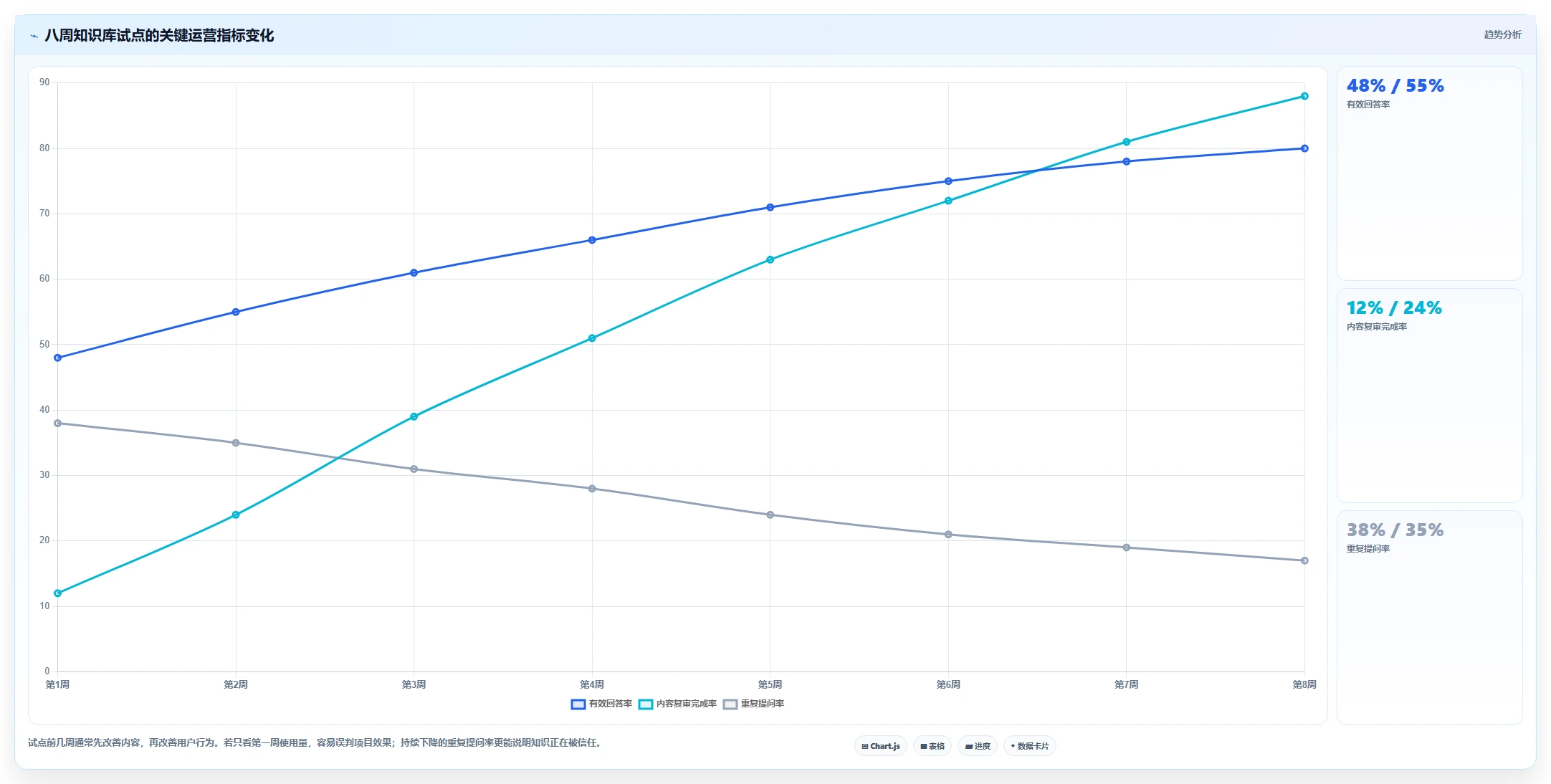
Task: Select the 表格 tag
Action: 932,746
